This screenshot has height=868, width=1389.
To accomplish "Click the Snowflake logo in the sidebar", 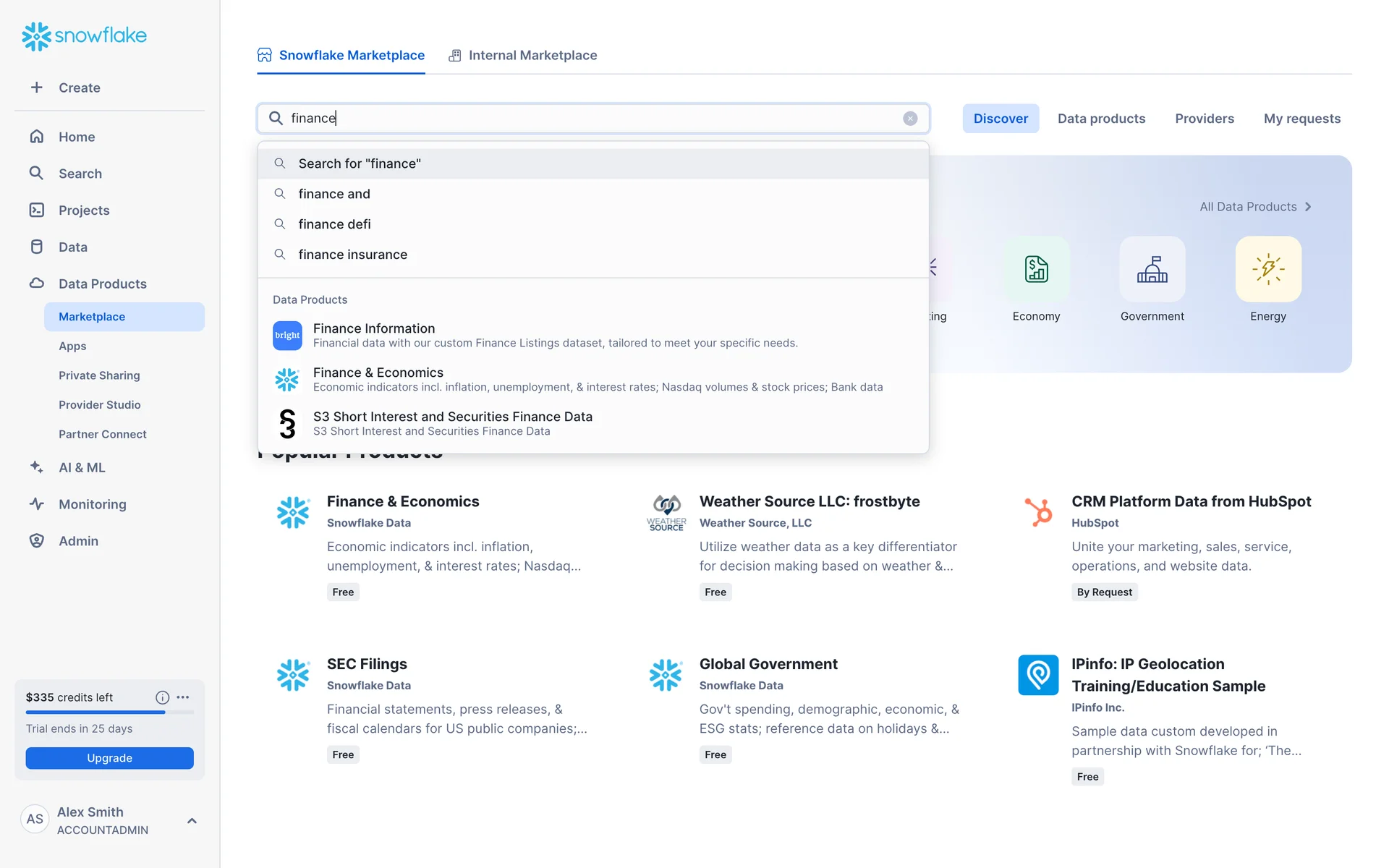I will coord(84,35).
